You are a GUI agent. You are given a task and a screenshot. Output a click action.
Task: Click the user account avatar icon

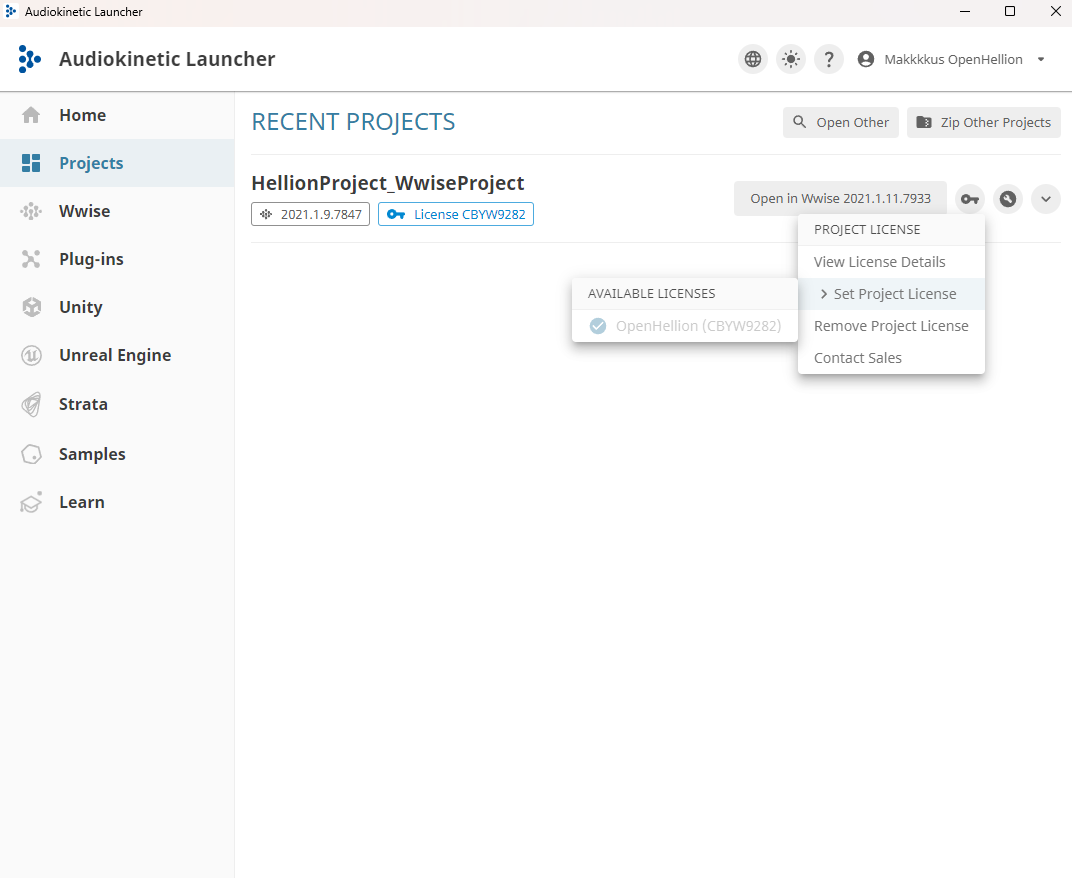866,59
